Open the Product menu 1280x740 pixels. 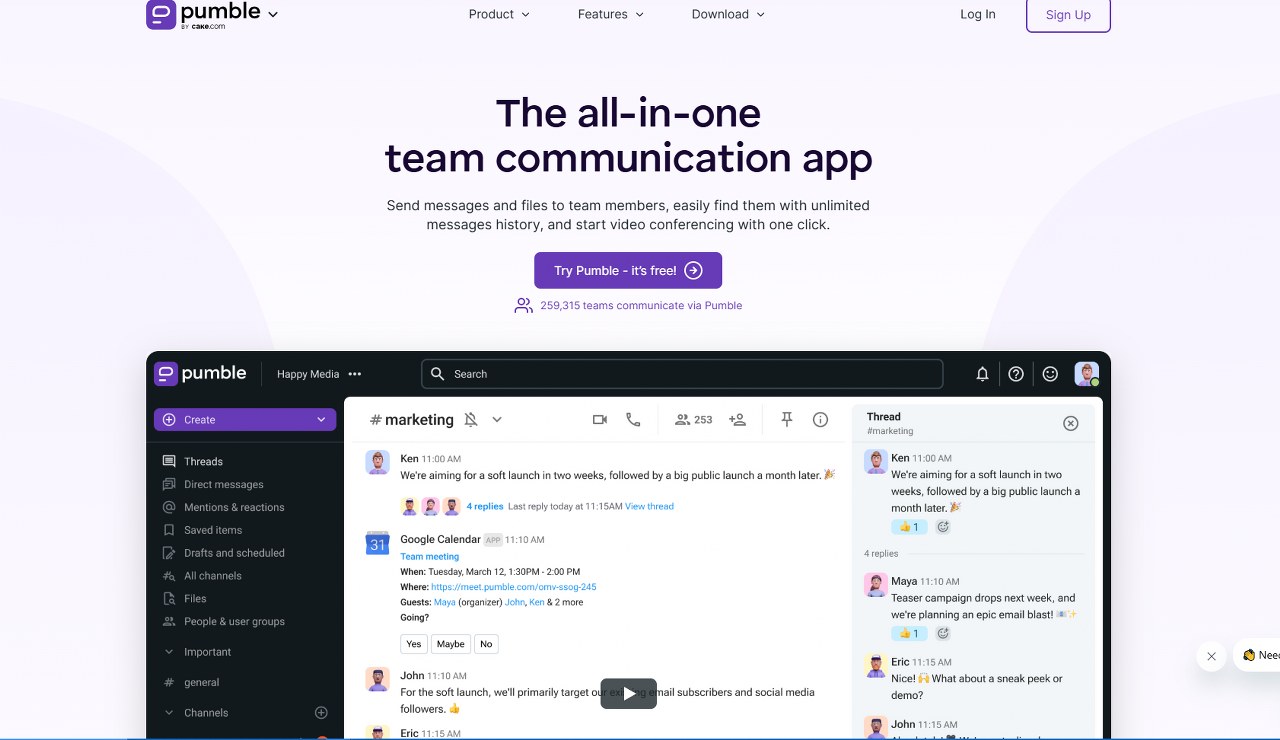tap(499, 14)
